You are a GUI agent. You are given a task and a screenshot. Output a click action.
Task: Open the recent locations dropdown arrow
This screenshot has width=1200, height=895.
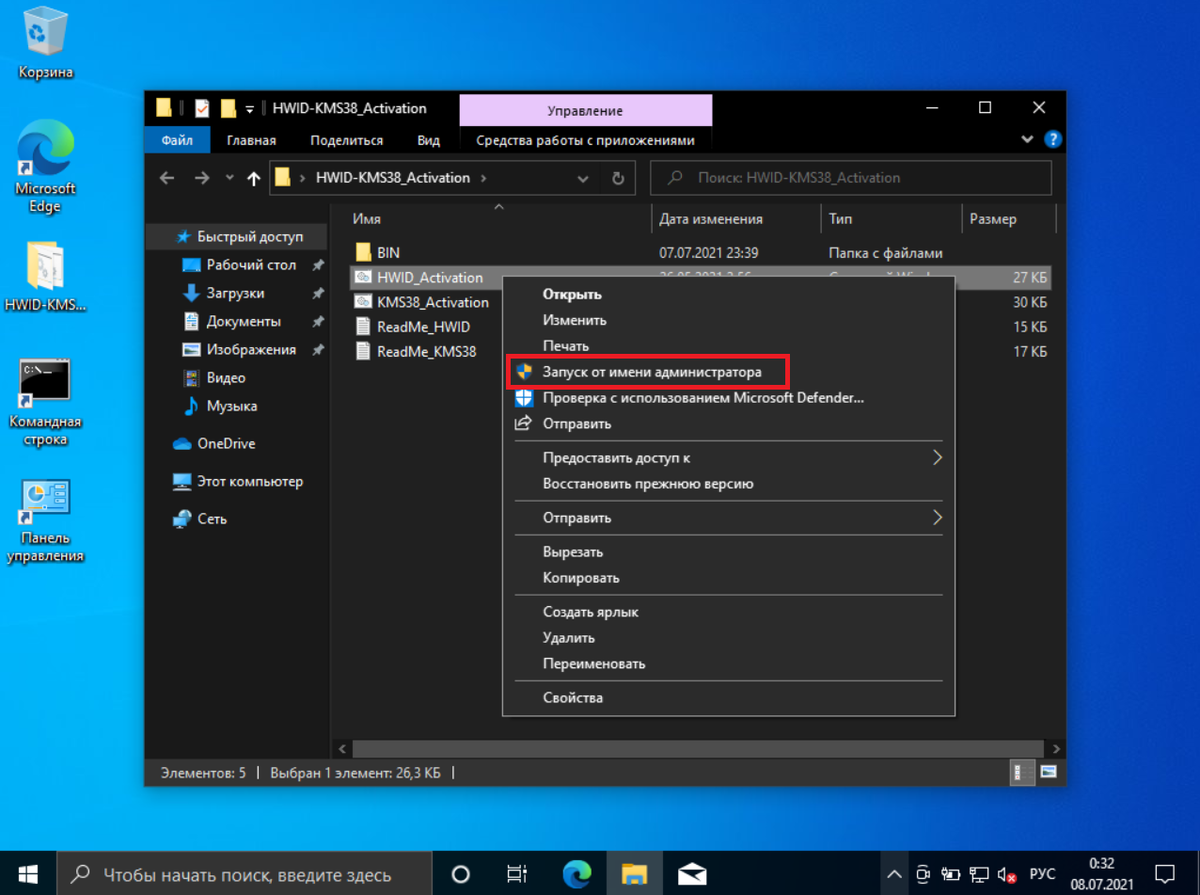[229, 178]
